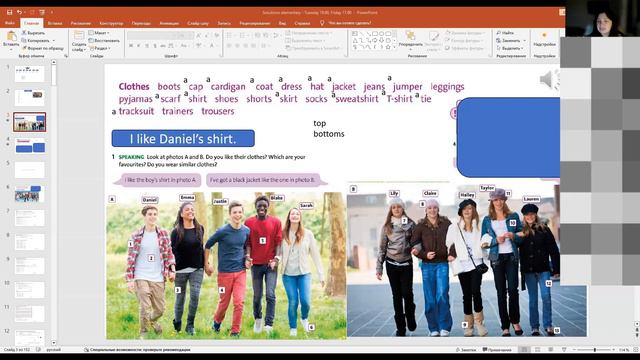Click the Find (Найти) magnifier
Screen dimensions: 640x360
[x=499, y=33]
